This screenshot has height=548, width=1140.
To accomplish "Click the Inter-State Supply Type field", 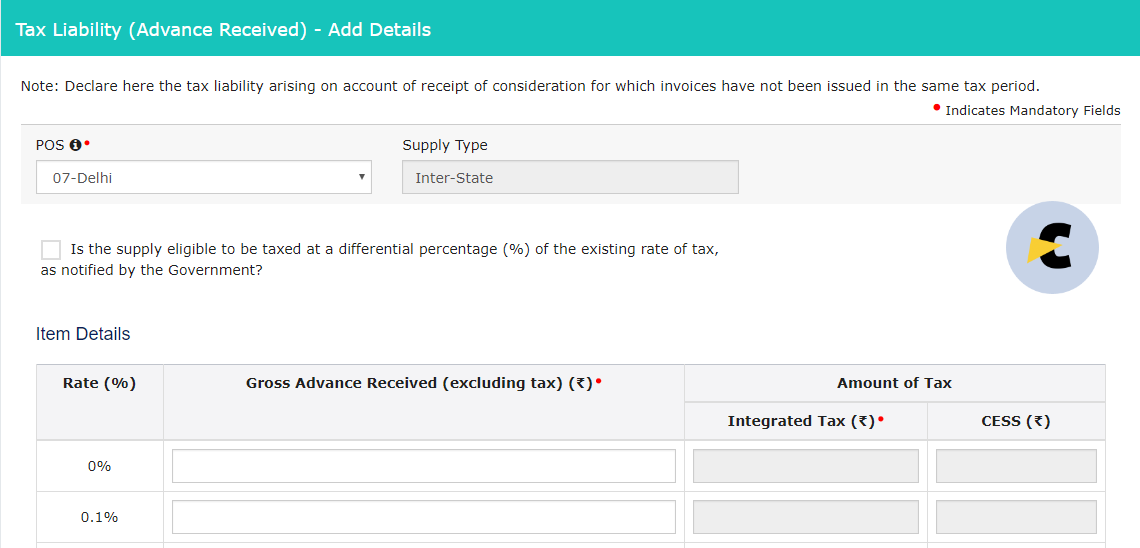I will (570, 177).
